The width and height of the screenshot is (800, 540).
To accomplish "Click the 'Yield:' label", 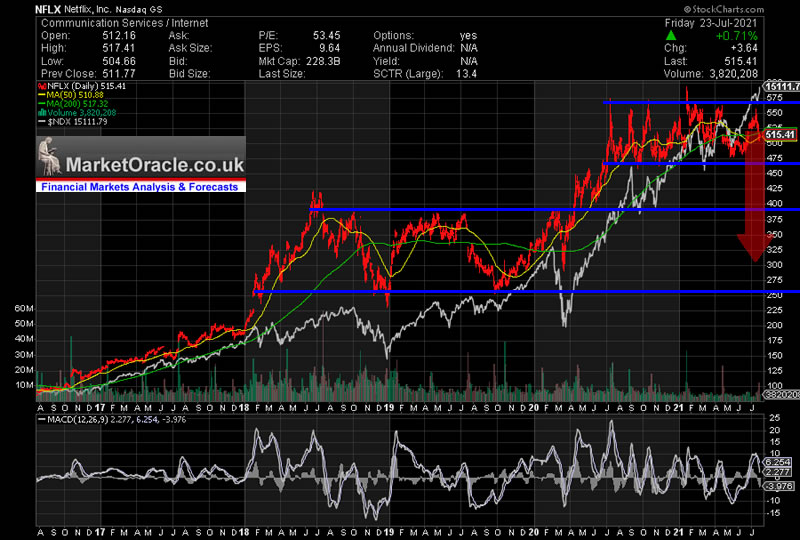I will coord(387,61).
